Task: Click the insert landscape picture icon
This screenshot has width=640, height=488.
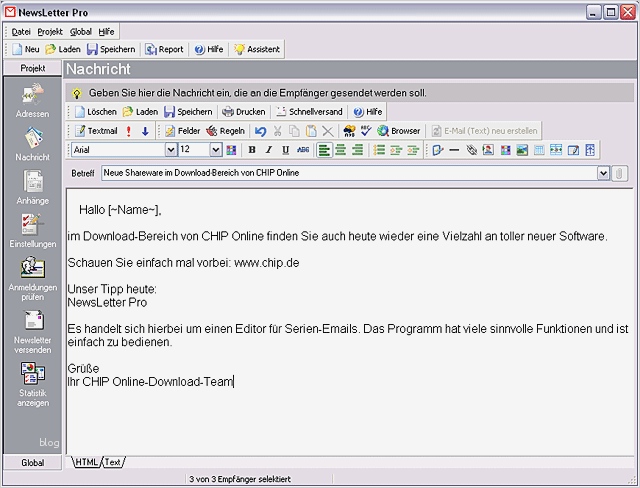Action: 522,150
